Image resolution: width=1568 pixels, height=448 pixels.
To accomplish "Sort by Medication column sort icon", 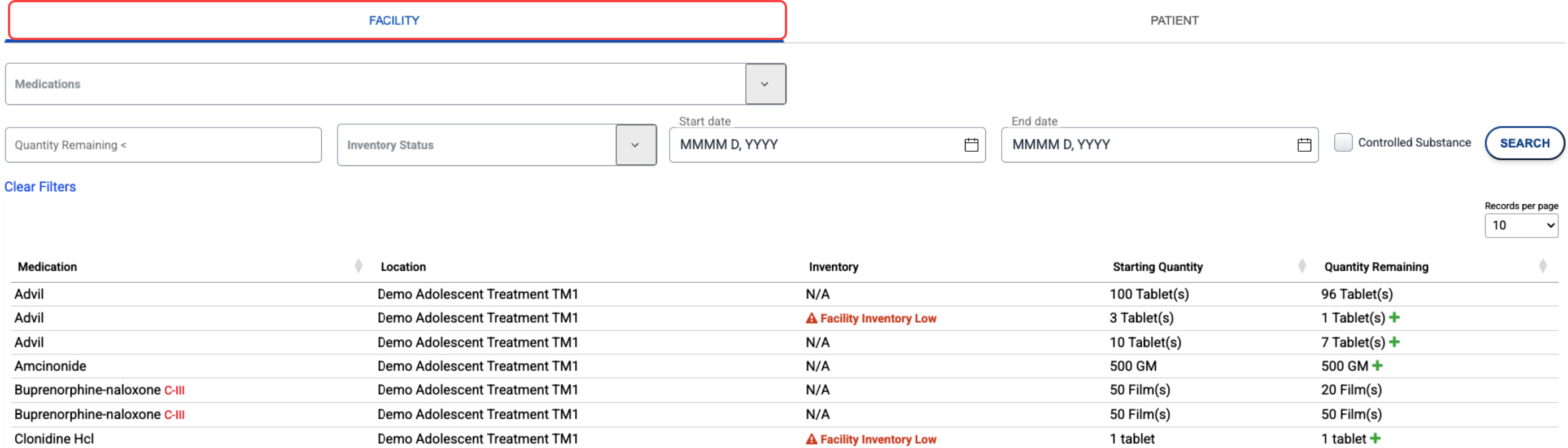I will pos(358,266).
